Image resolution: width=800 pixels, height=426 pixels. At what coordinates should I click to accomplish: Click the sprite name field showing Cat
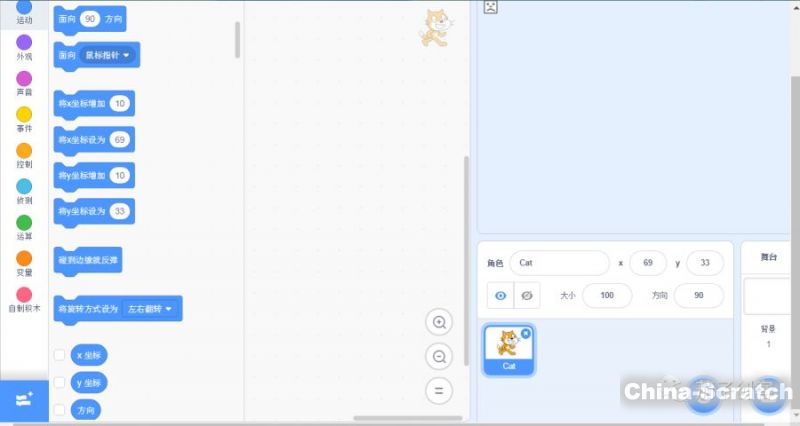pyautogui.click(x=558, y=263)
